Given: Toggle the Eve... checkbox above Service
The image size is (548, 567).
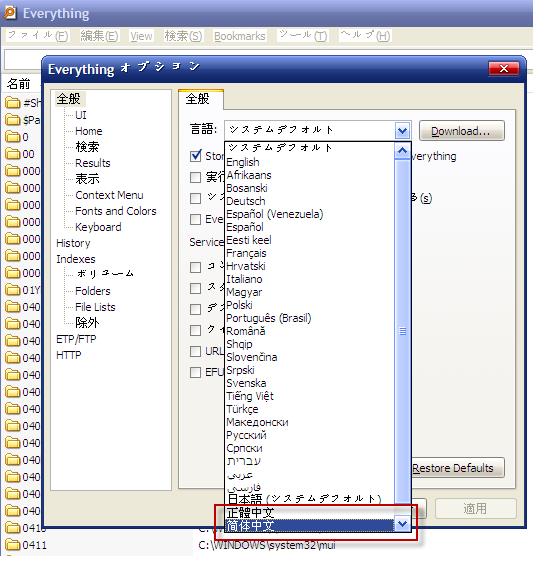Looking at the screenshot, I should pyautogui.click(x=195, y=219).
